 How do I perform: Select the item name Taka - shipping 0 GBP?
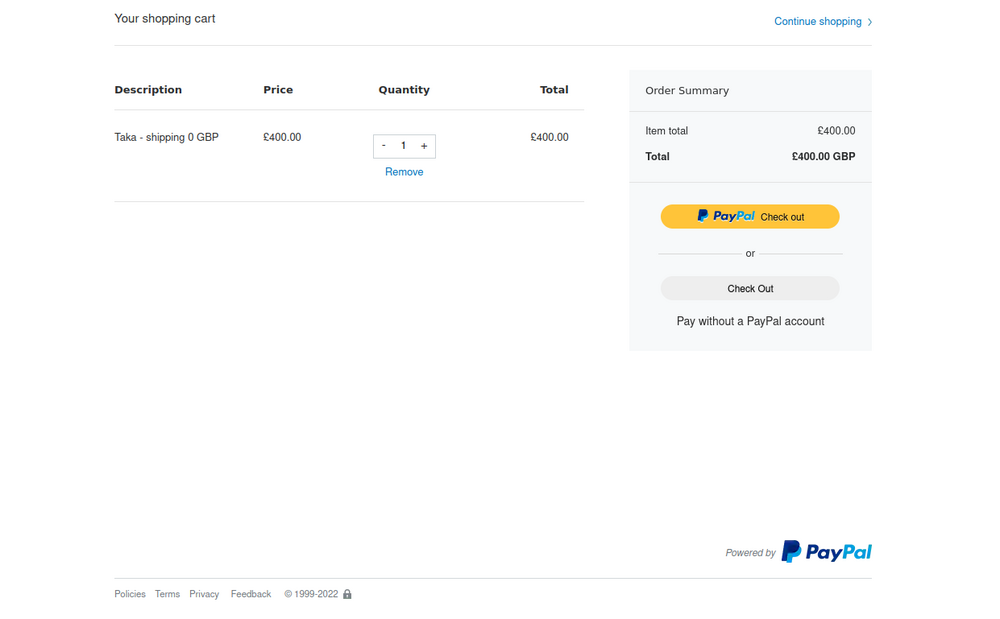tap(166, 137)
